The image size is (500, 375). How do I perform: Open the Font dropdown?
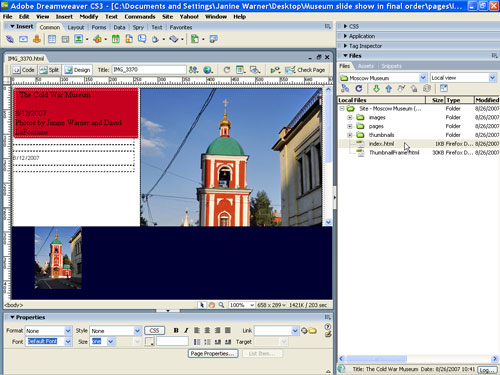click(68, 342)
